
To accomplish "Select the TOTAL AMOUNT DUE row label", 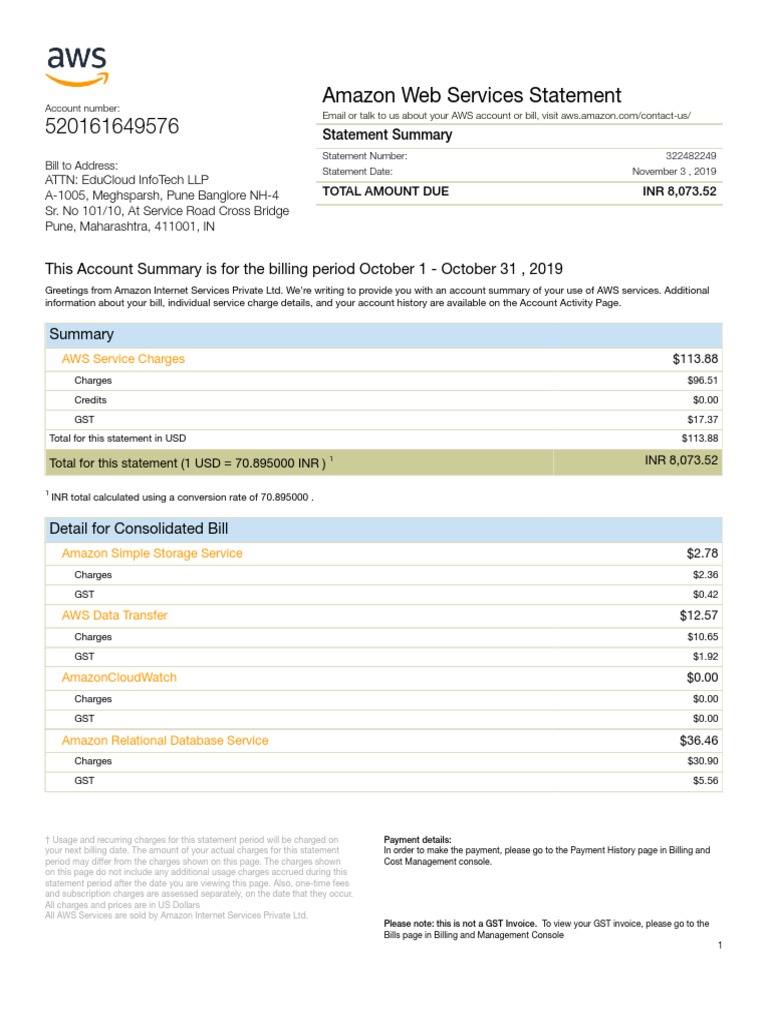I will pos(385,191).
